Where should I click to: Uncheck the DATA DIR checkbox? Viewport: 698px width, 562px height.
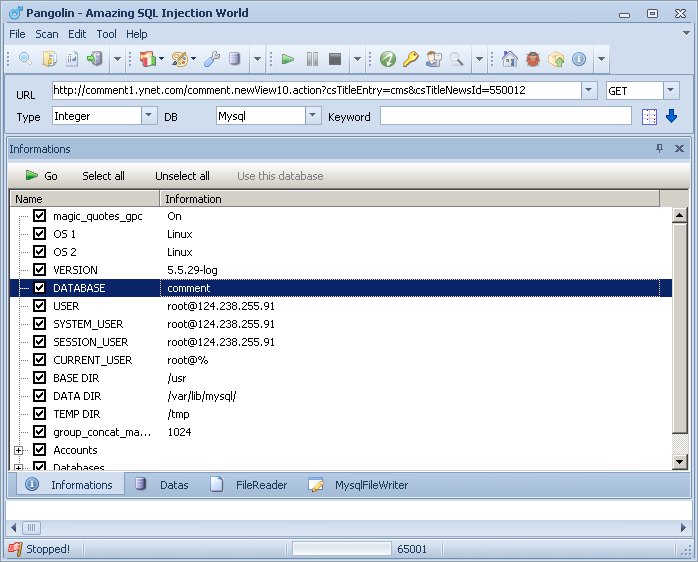click(x=40, y=396)
